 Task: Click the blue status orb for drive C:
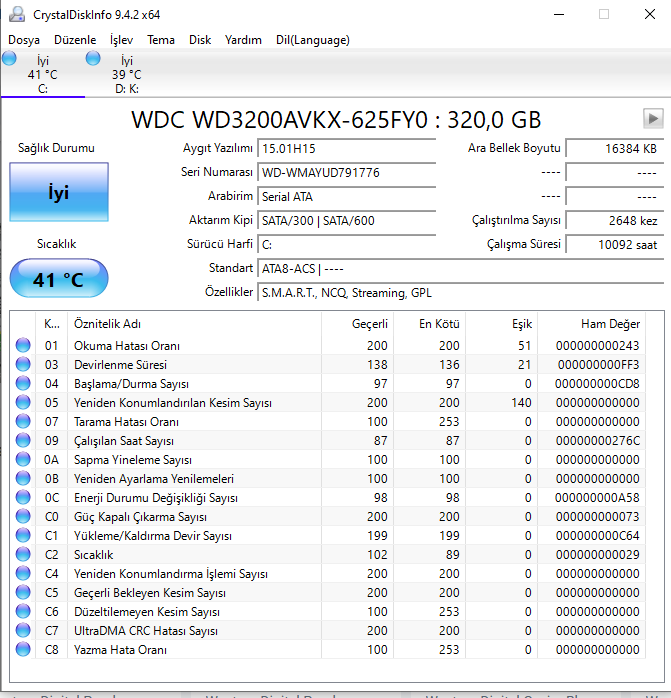[9, 58]
